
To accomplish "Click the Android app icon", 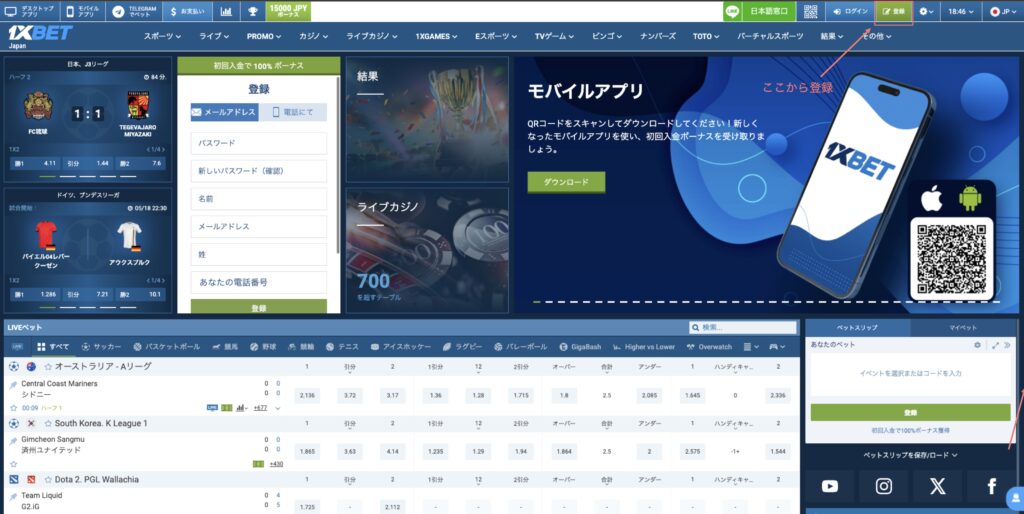I will tap(970, 199).
